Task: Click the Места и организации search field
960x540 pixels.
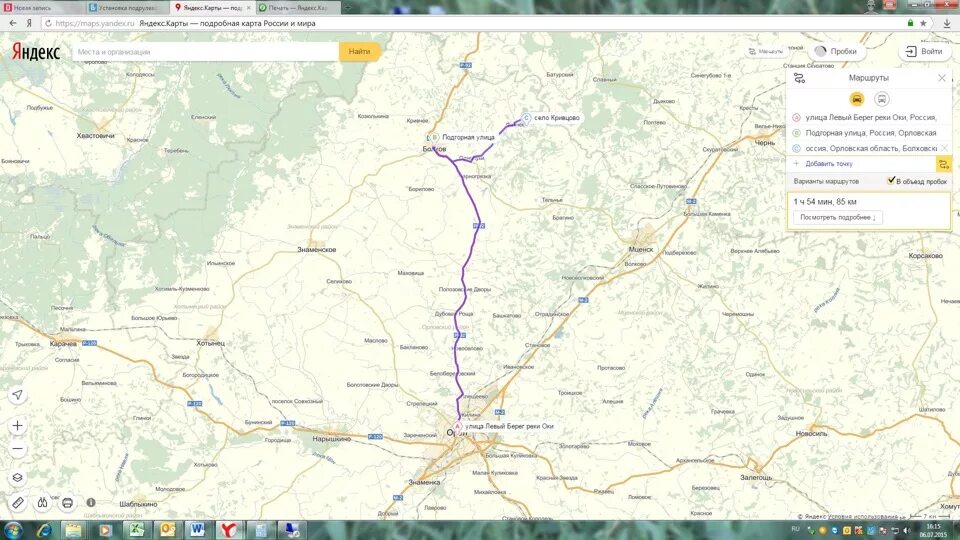Action: click(x=206, y=52)
